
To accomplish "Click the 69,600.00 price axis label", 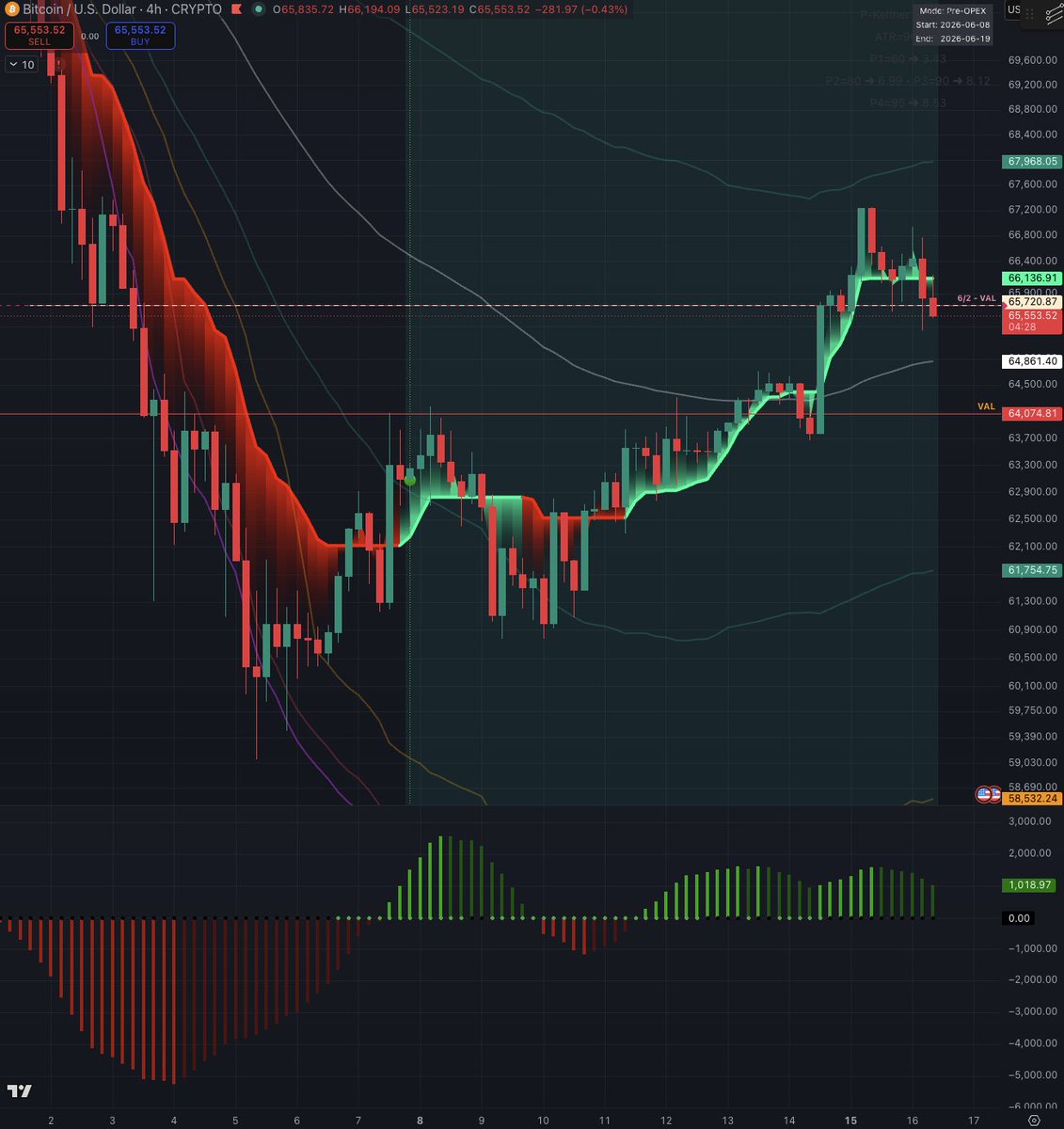I will click(x=1031, y=59).
